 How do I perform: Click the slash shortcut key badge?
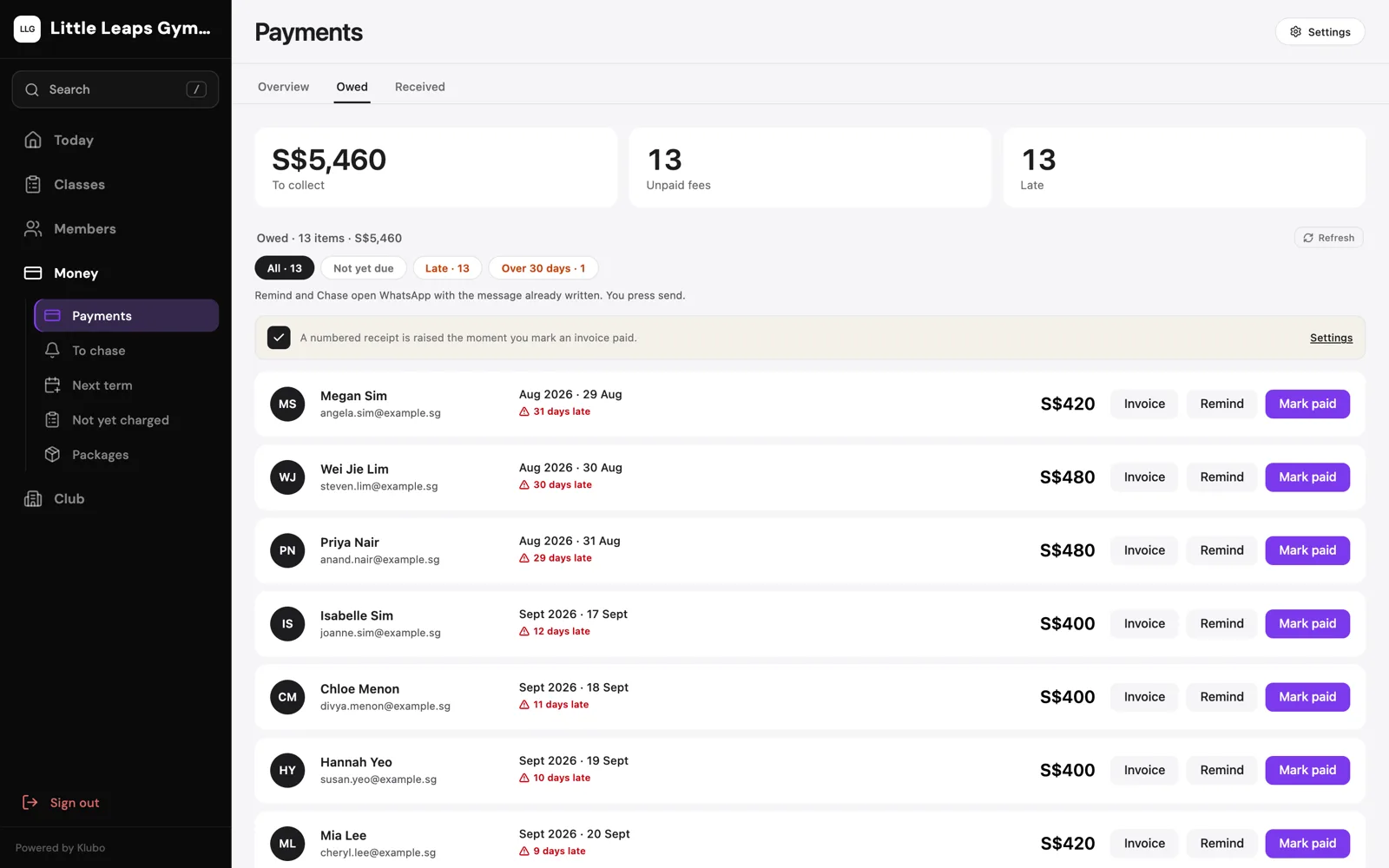point(196,89)
